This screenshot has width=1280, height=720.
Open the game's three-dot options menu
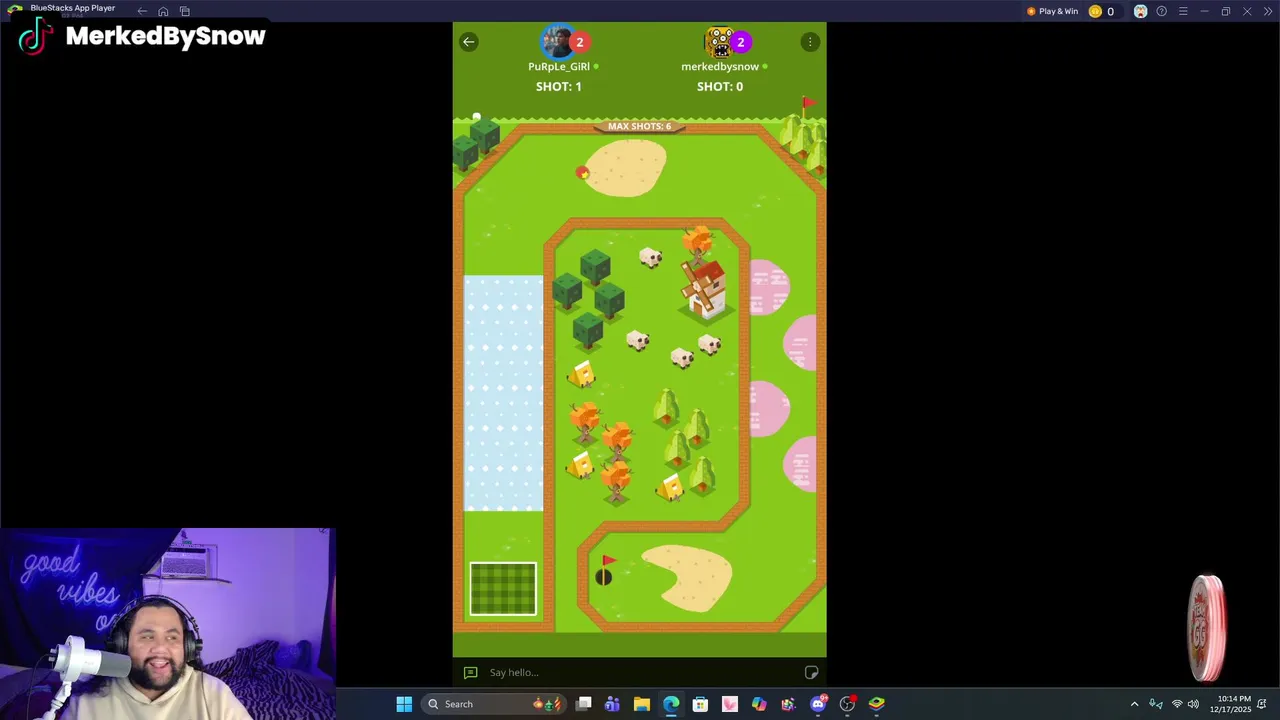[x=810, y=42]
